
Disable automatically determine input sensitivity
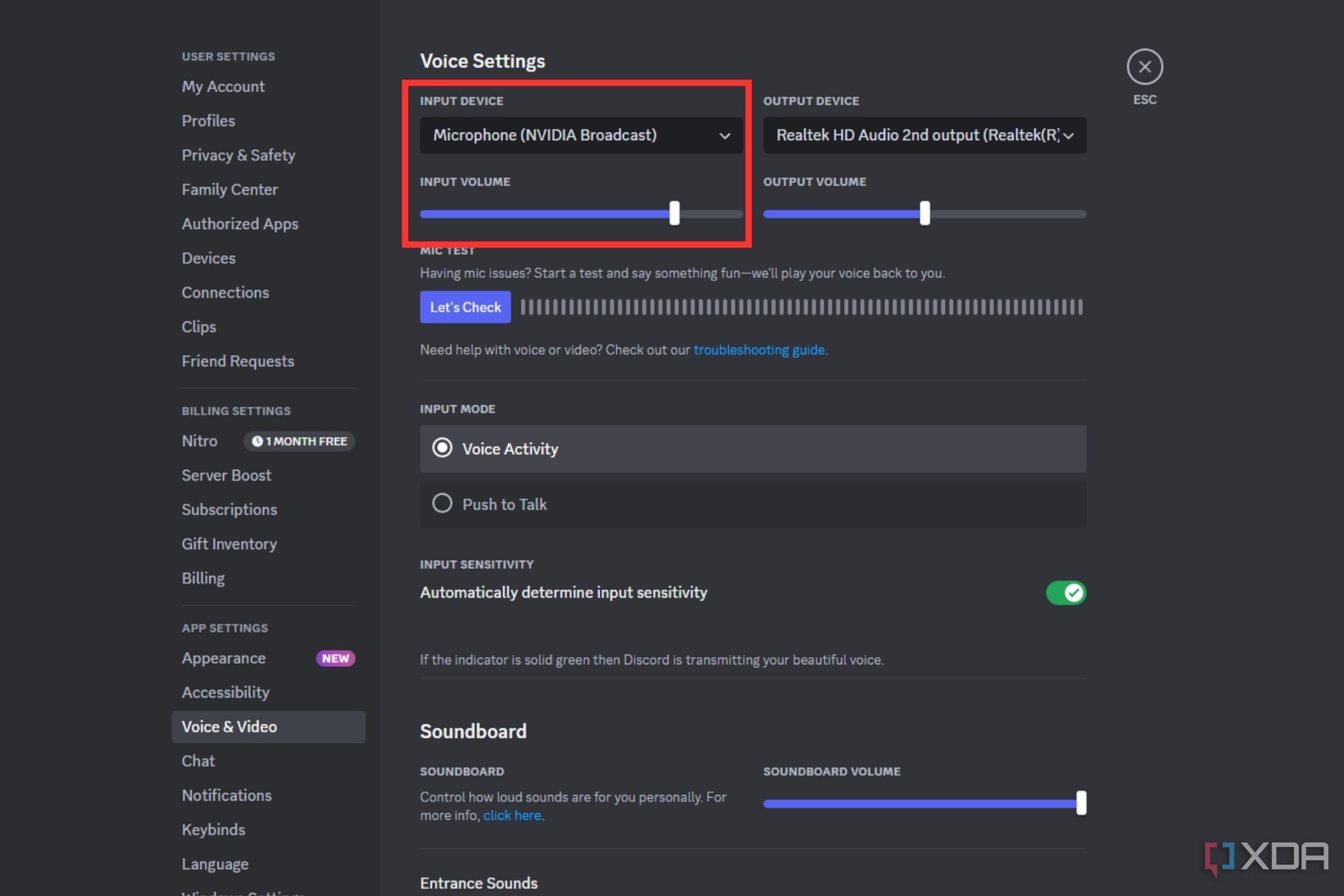[x=1065, y=592]
